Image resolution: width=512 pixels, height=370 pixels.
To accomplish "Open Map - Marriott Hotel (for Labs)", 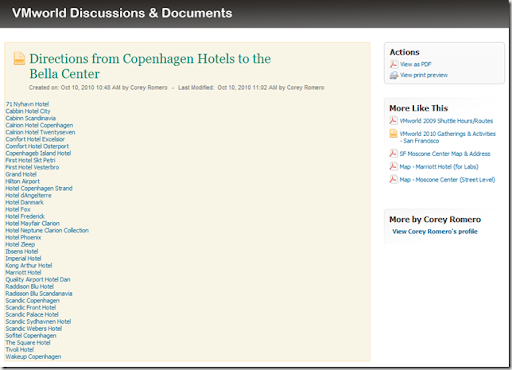I will pyautogui.click(x=439, y=167).
